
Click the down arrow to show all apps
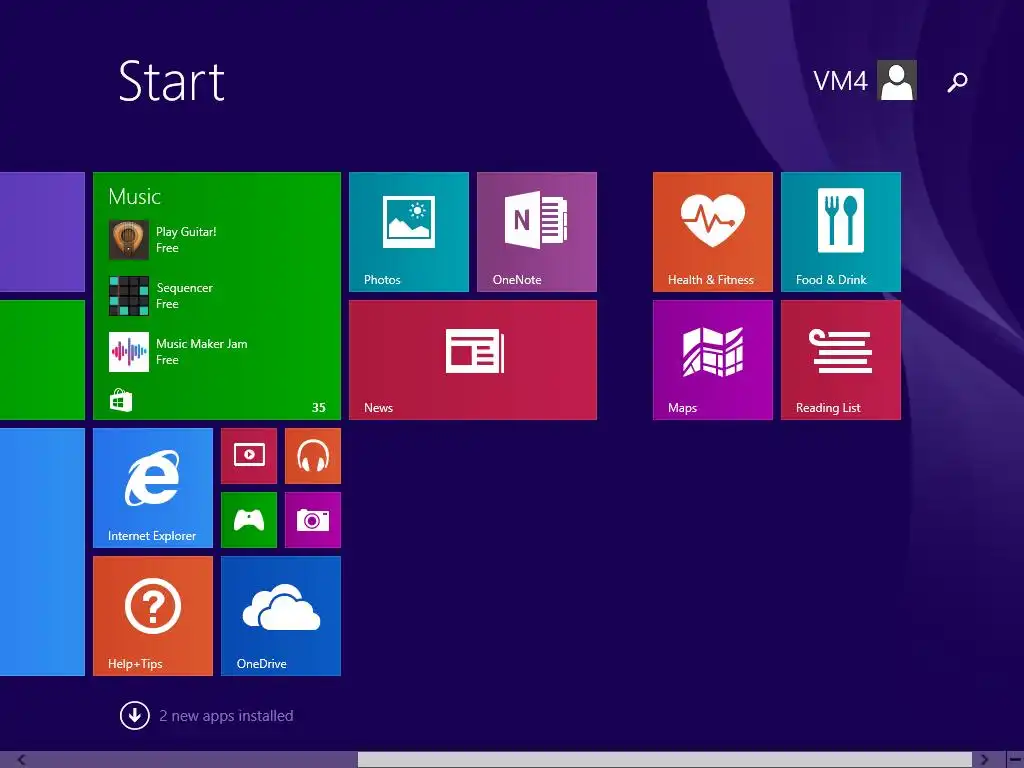[x=135, y=715]
